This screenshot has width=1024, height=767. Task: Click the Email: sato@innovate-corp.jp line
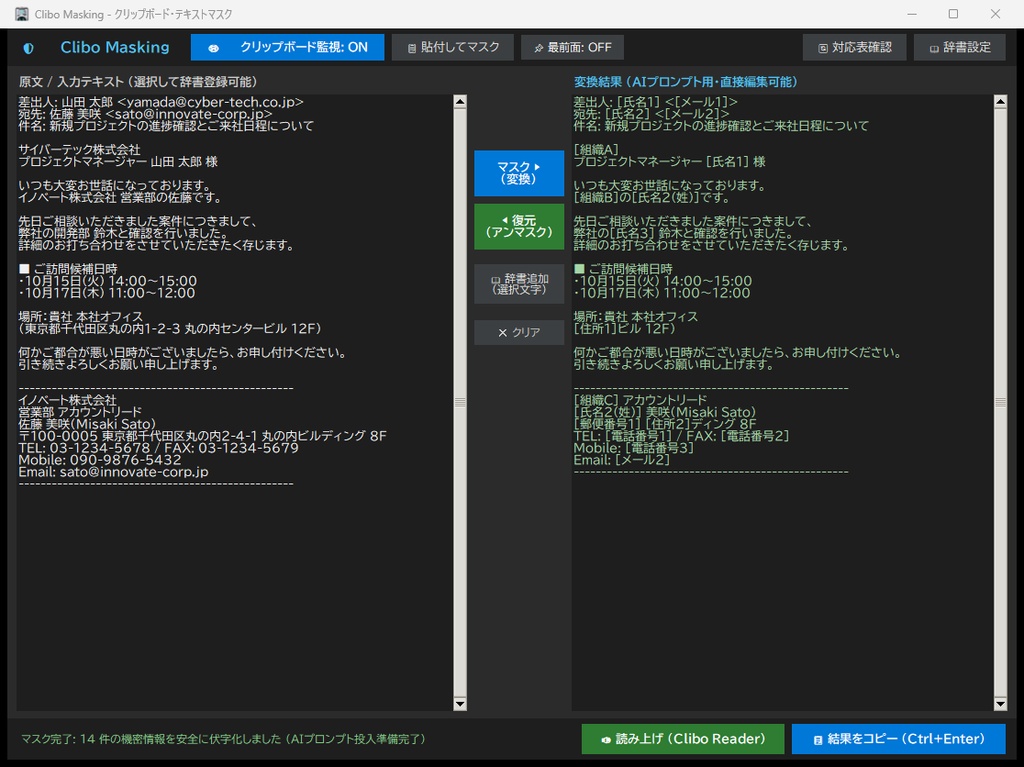click(x=114, y=472)
